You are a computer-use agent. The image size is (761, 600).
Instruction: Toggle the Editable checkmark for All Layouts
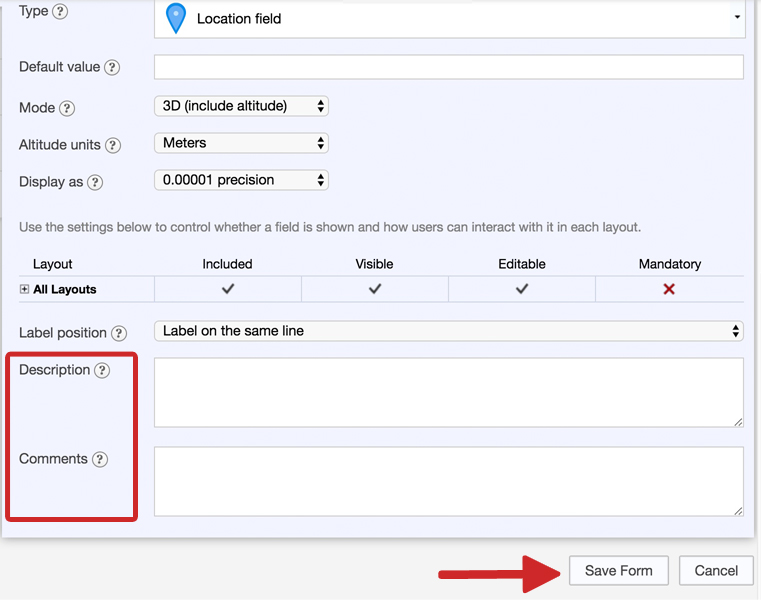click(522, 289)
